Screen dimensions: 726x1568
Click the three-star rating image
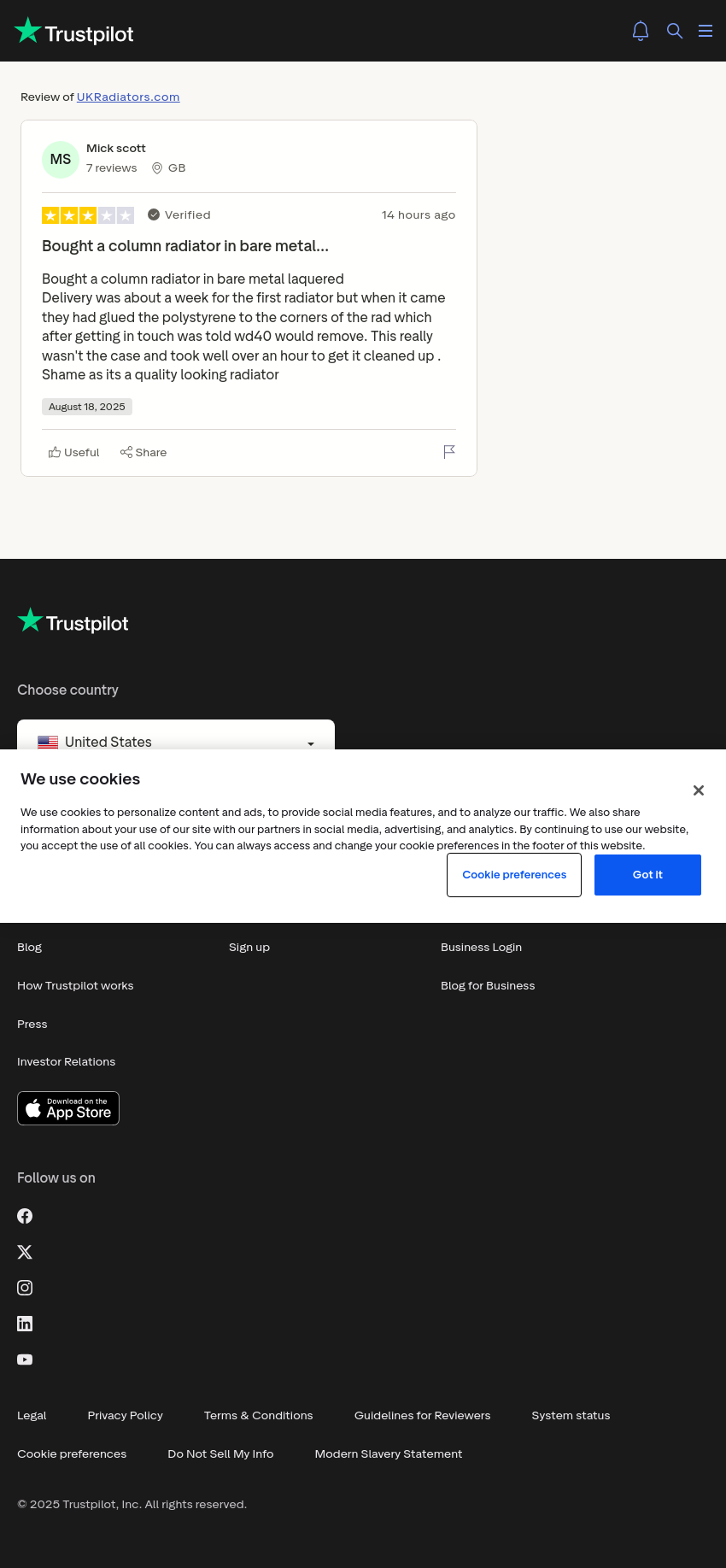88,215
